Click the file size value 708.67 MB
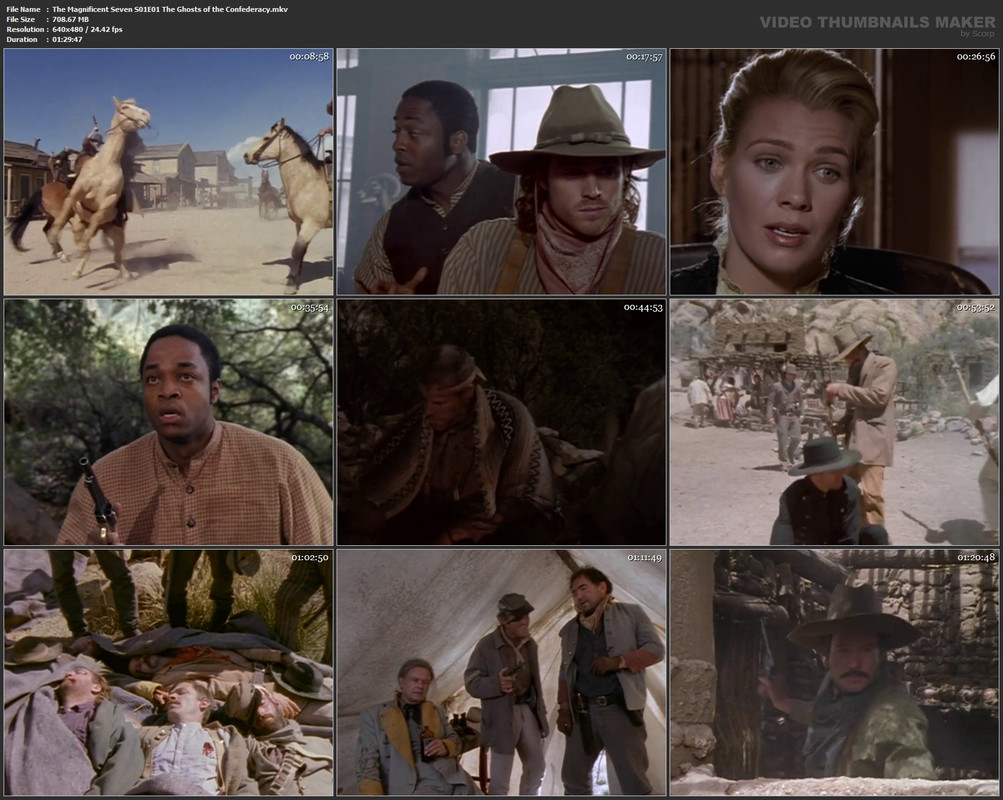Viewport: 1003px width, 800px height. [x=70, y=19]
